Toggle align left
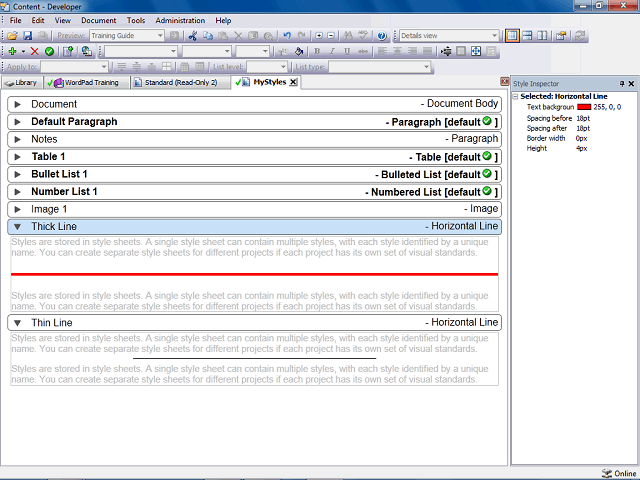Screen dimensions: 640x480 coord(382,51)
